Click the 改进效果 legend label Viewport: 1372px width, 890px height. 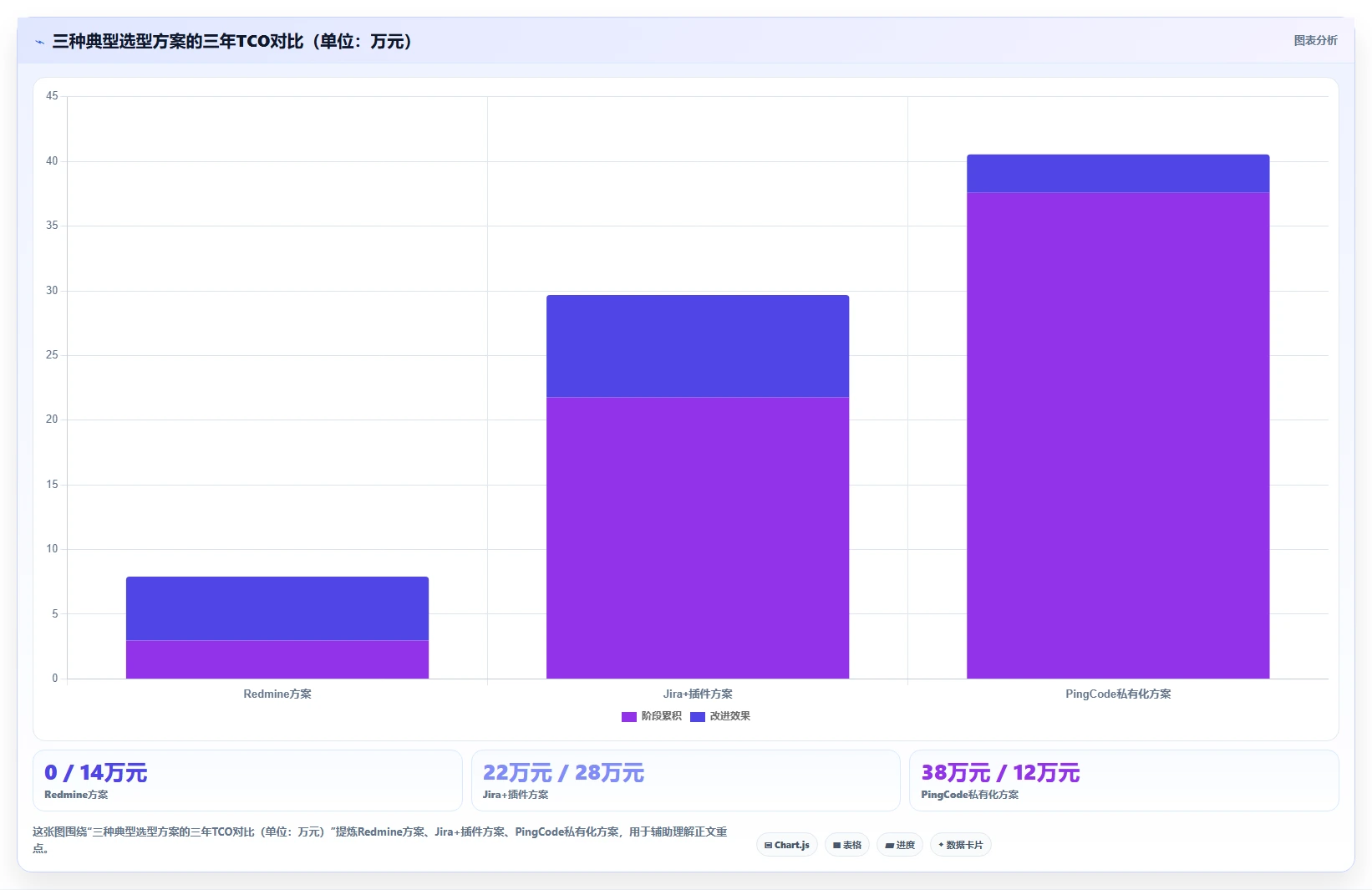click(730, 716)
